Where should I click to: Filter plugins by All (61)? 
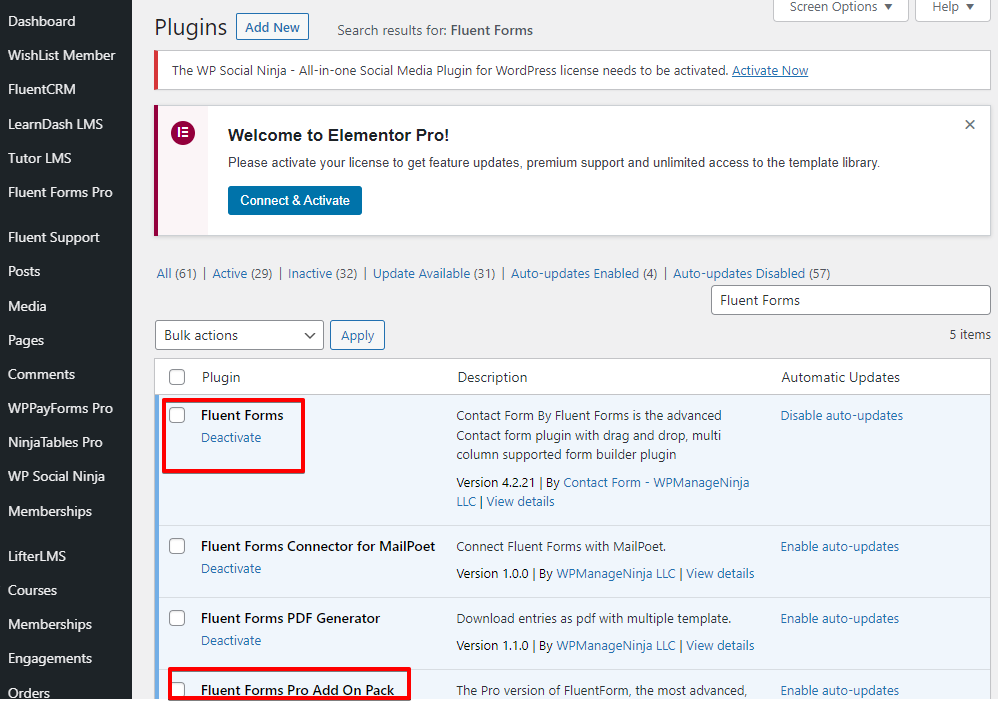(176, 274)
